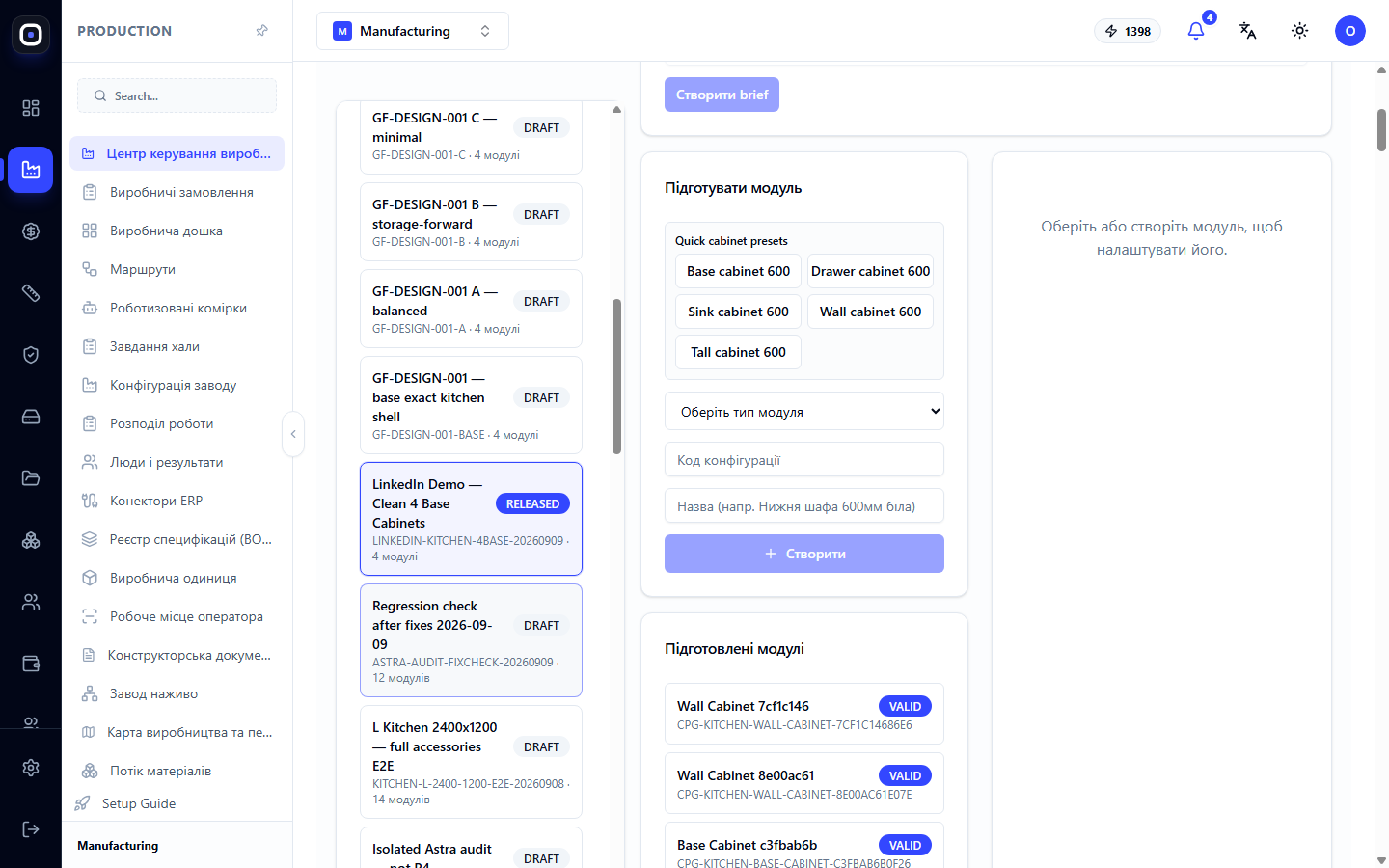Click the 1398 credits lightning badge
Viewport: 1389px width, 868px height.
click(x=1128, y=31)
